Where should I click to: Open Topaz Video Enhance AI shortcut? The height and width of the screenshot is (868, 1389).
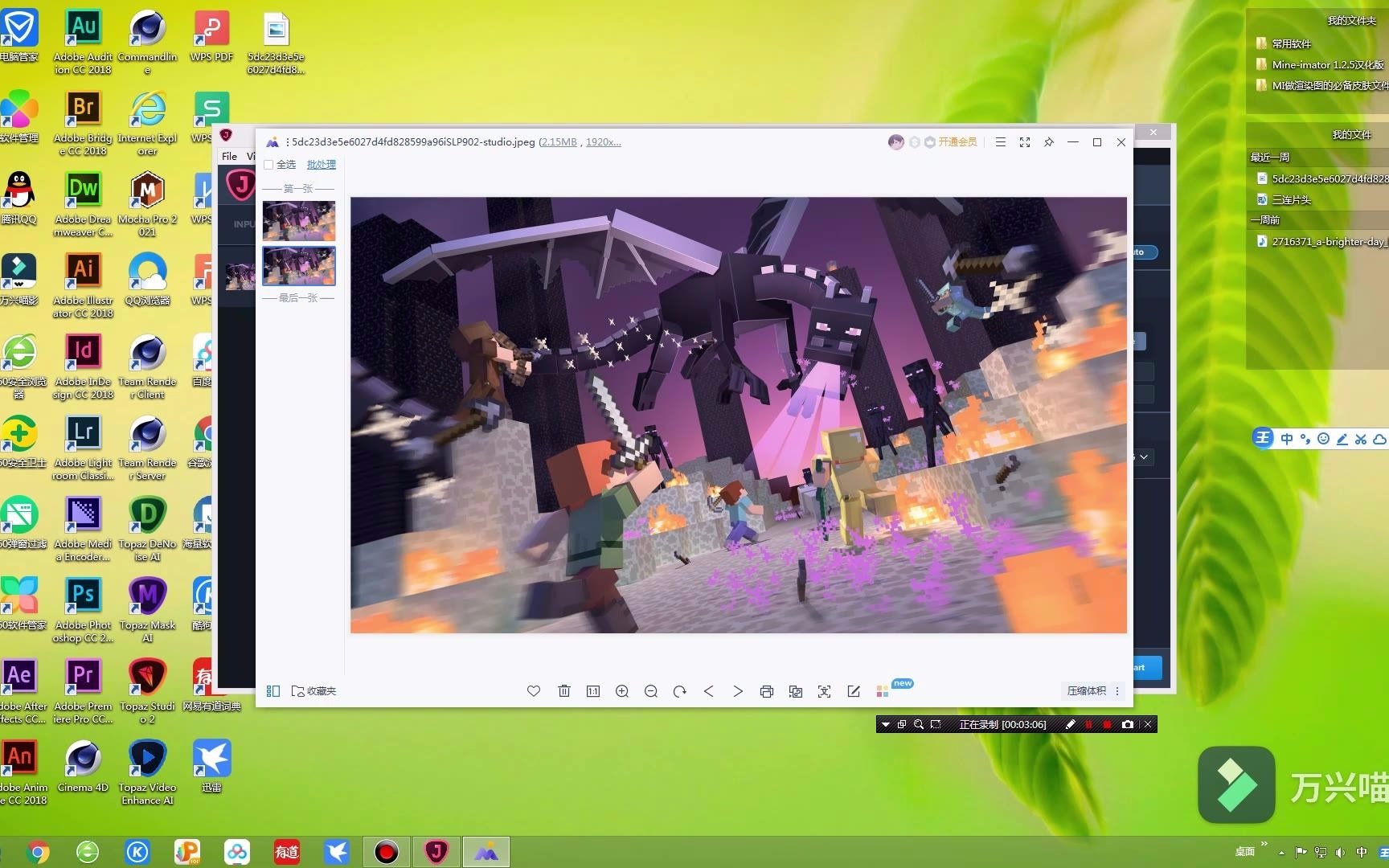tap(147, 772)
